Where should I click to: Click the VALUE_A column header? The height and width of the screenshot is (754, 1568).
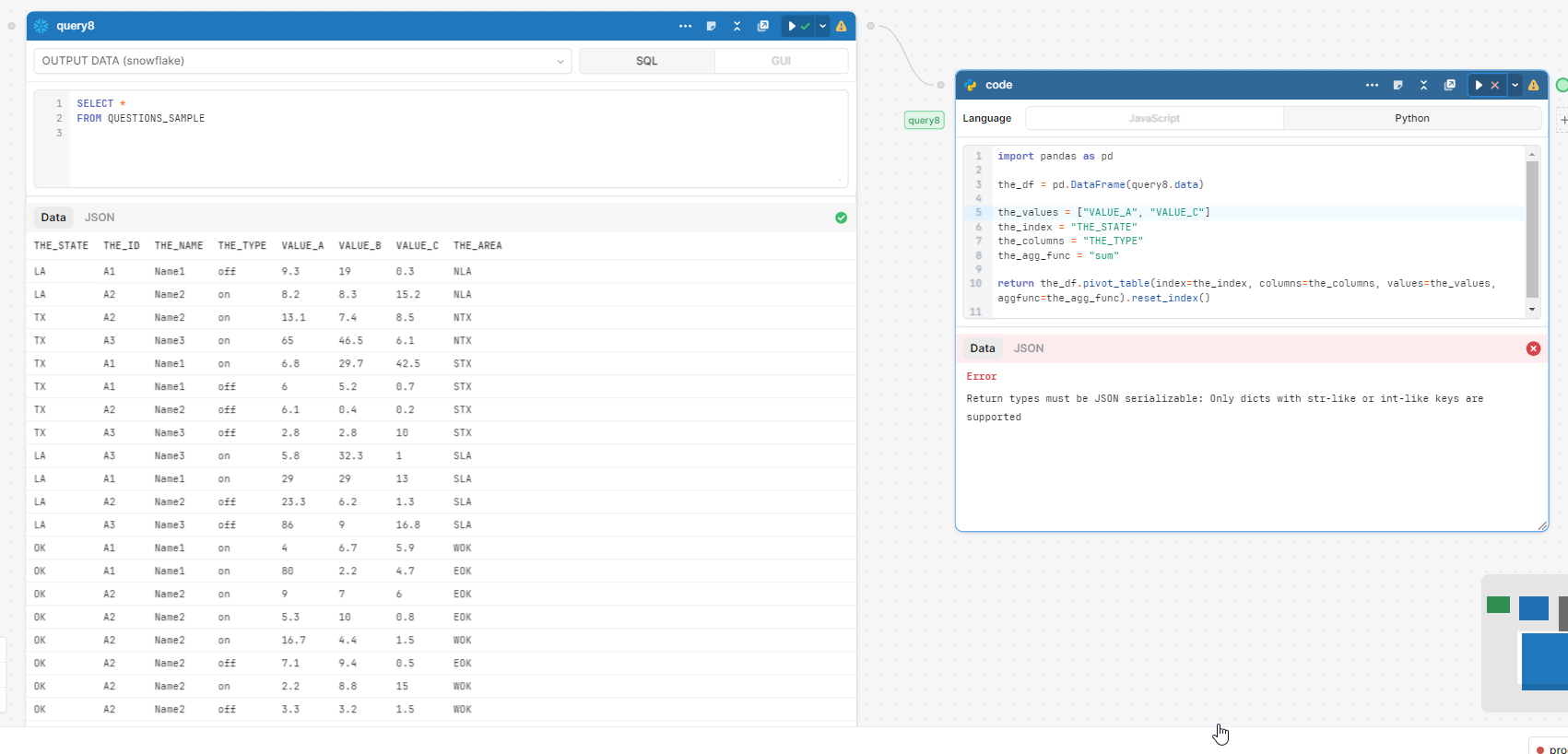click(302, 246)
